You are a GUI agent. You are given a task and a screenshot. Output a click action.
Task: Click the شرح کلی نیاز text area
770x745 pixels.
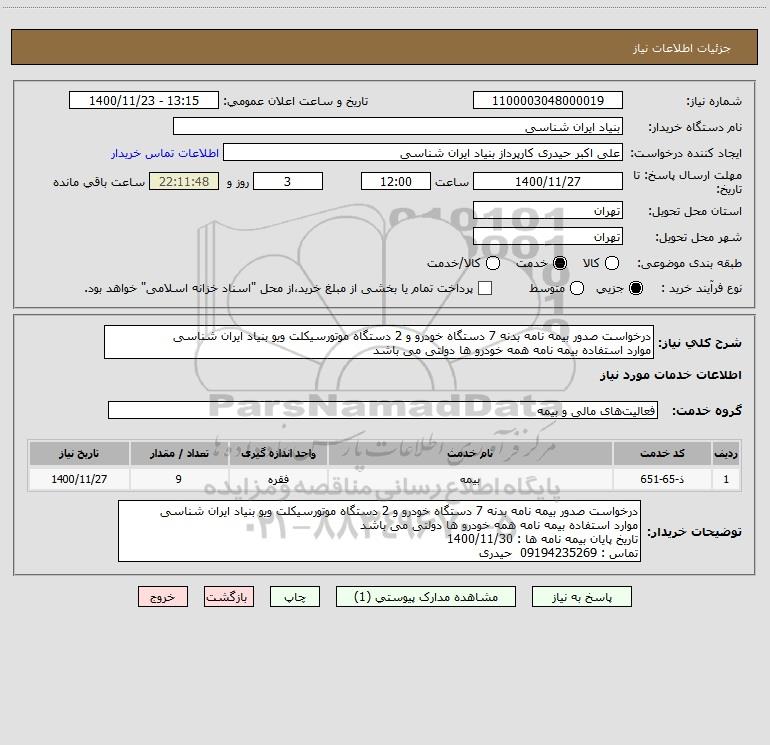click(379, 342)
